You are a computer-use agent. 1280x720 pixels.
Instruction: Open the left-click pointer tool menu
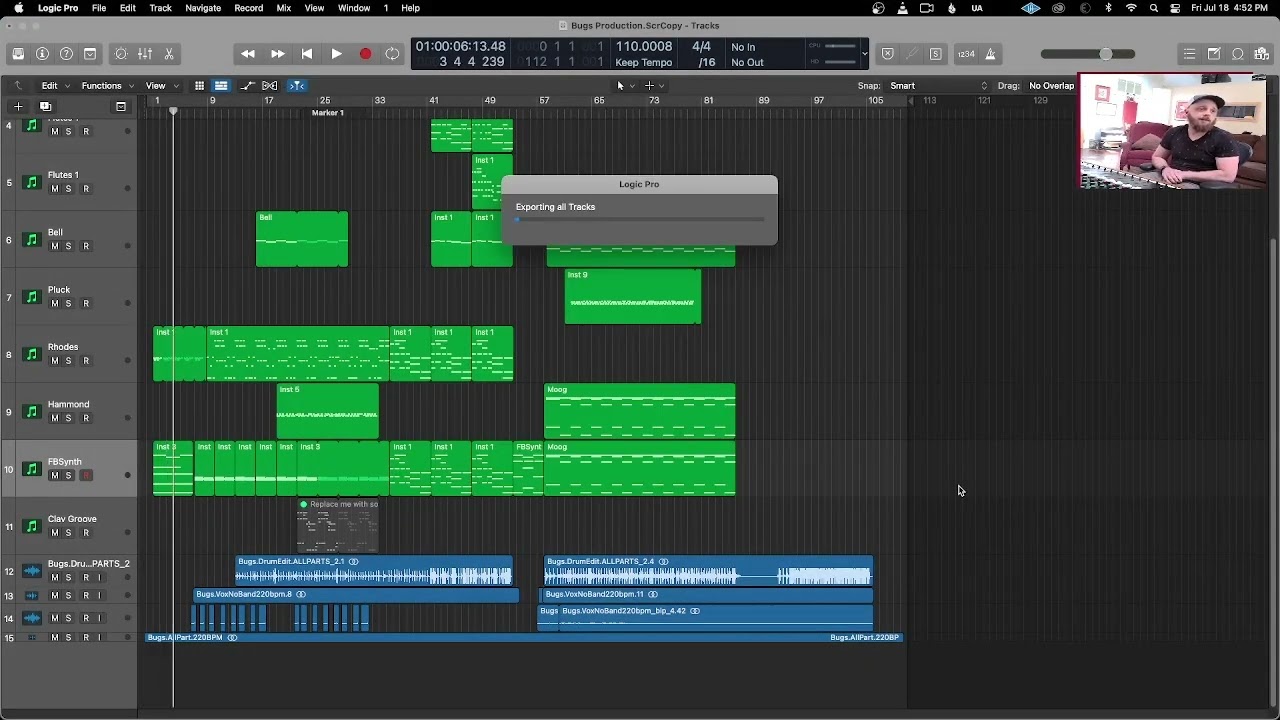tap(624, 86)
